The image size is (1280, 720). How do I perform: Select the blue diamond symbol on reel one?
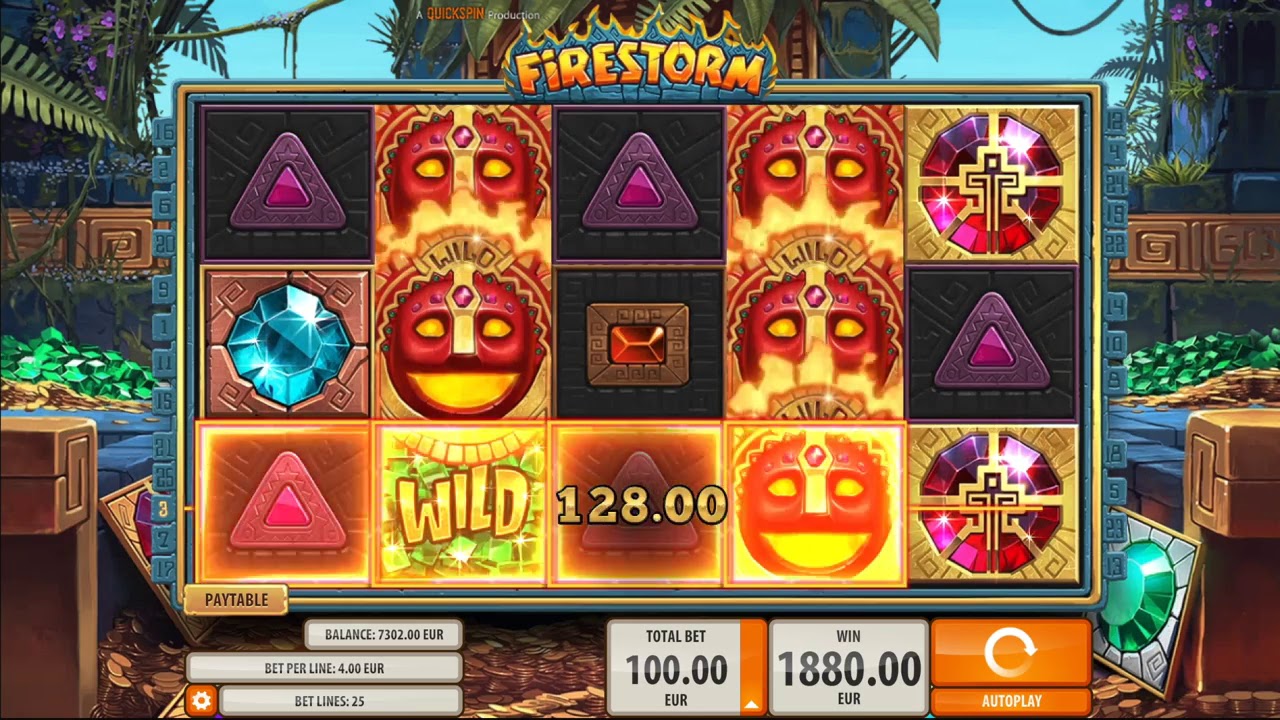[x=287, y=343]
